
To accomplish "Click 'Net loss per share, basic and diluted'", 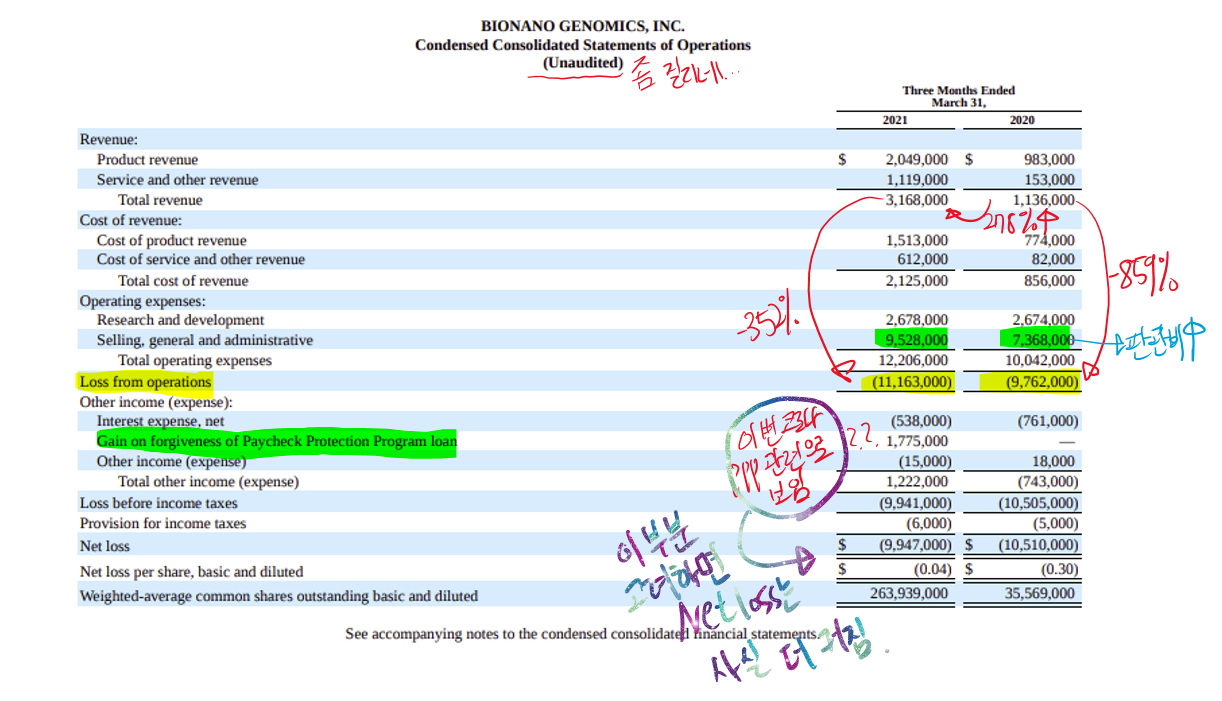I will coord(192,572).
